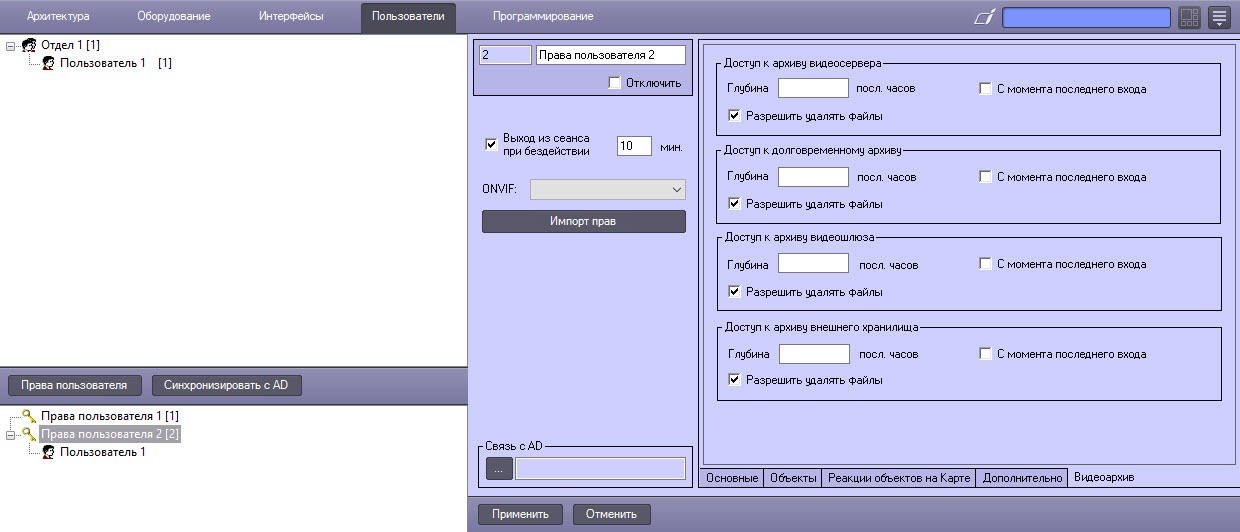This screenshot has width=1240, height=532.
Task: Open the top-right menu list icon
Action: tap(1219, 17)
